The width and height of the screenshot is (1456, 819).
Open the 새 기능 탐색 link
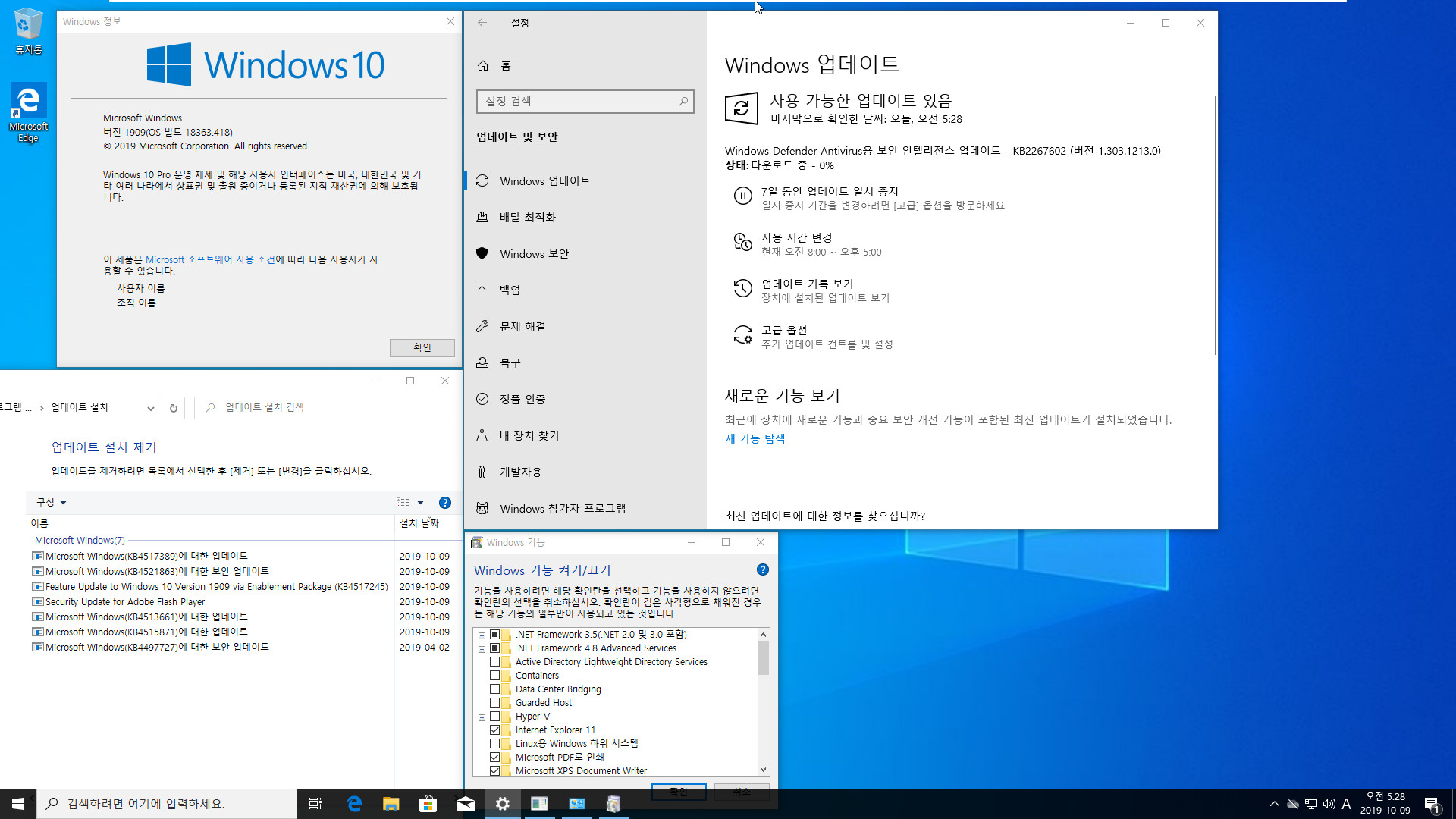pos(755,438)
